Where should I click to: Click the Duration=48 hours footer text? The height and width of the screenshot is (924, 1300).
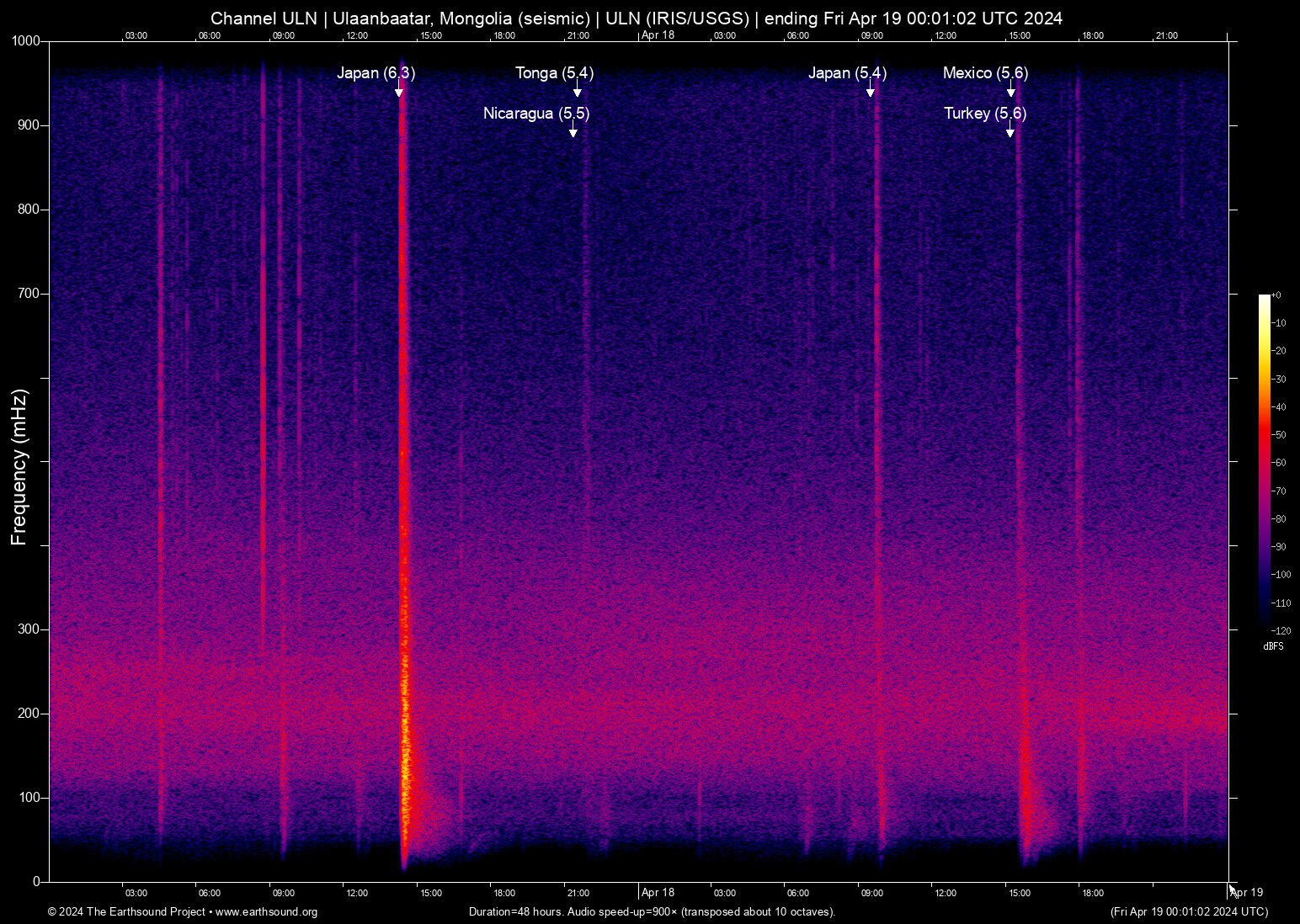coord(653,912)
